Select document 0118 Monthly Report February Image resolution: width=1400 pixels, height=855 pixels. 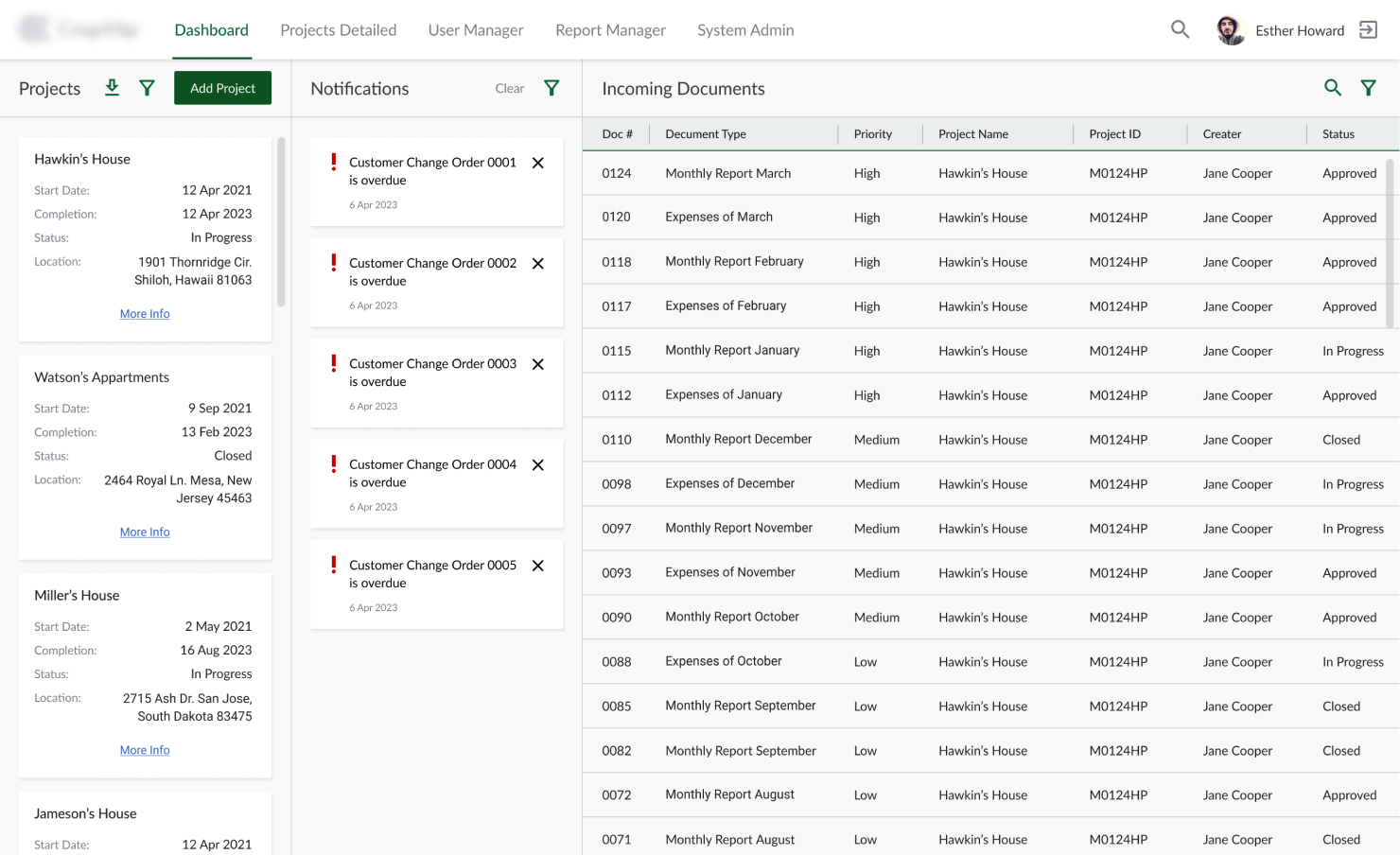tap(990, 262)
